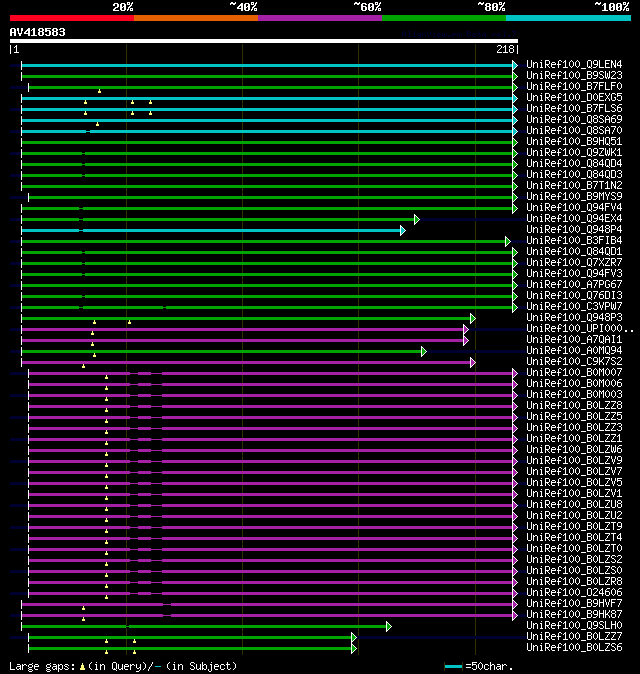This screenshot has height=674, width=640.
Task: Open the UniRef100_Q9LEN4 hit label
Action: (x=574, y=64)
